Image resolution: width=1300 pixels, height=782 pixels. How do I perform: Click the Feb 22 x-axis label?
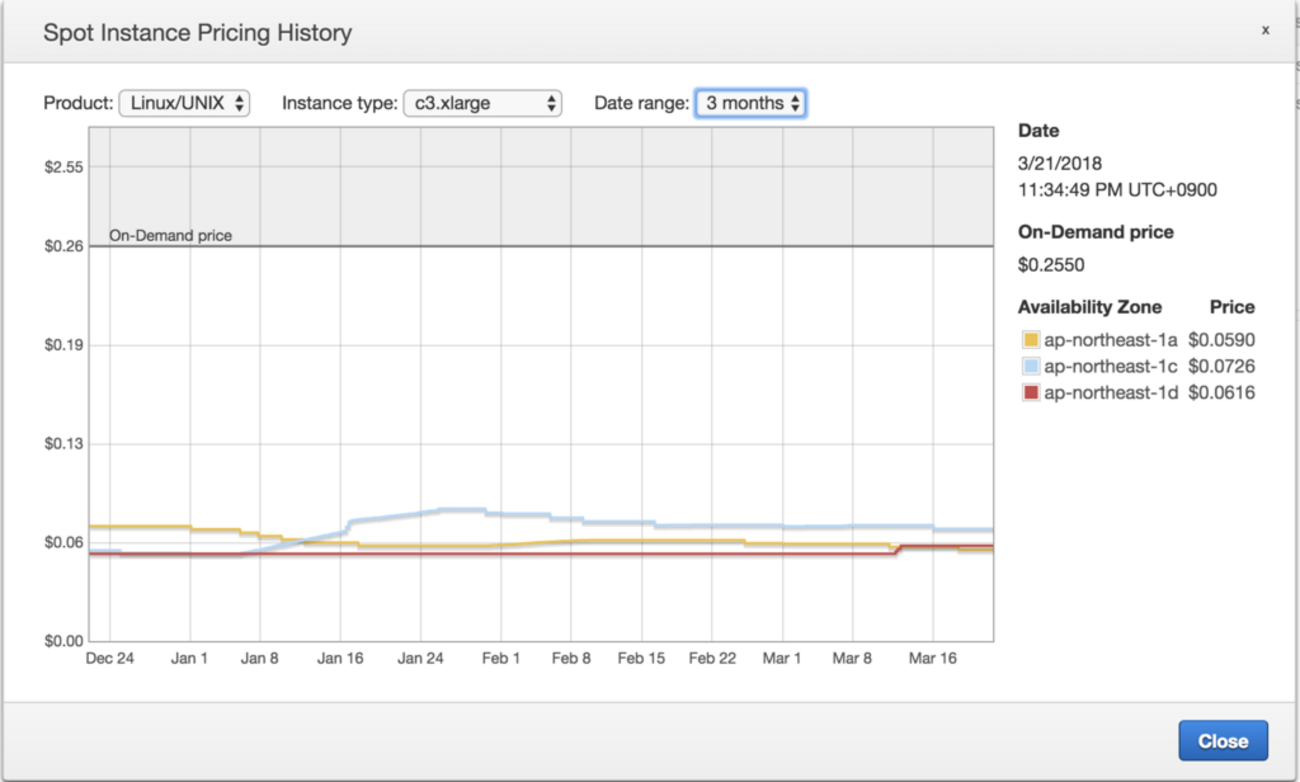pyautogui.click(x=712, y=658)
